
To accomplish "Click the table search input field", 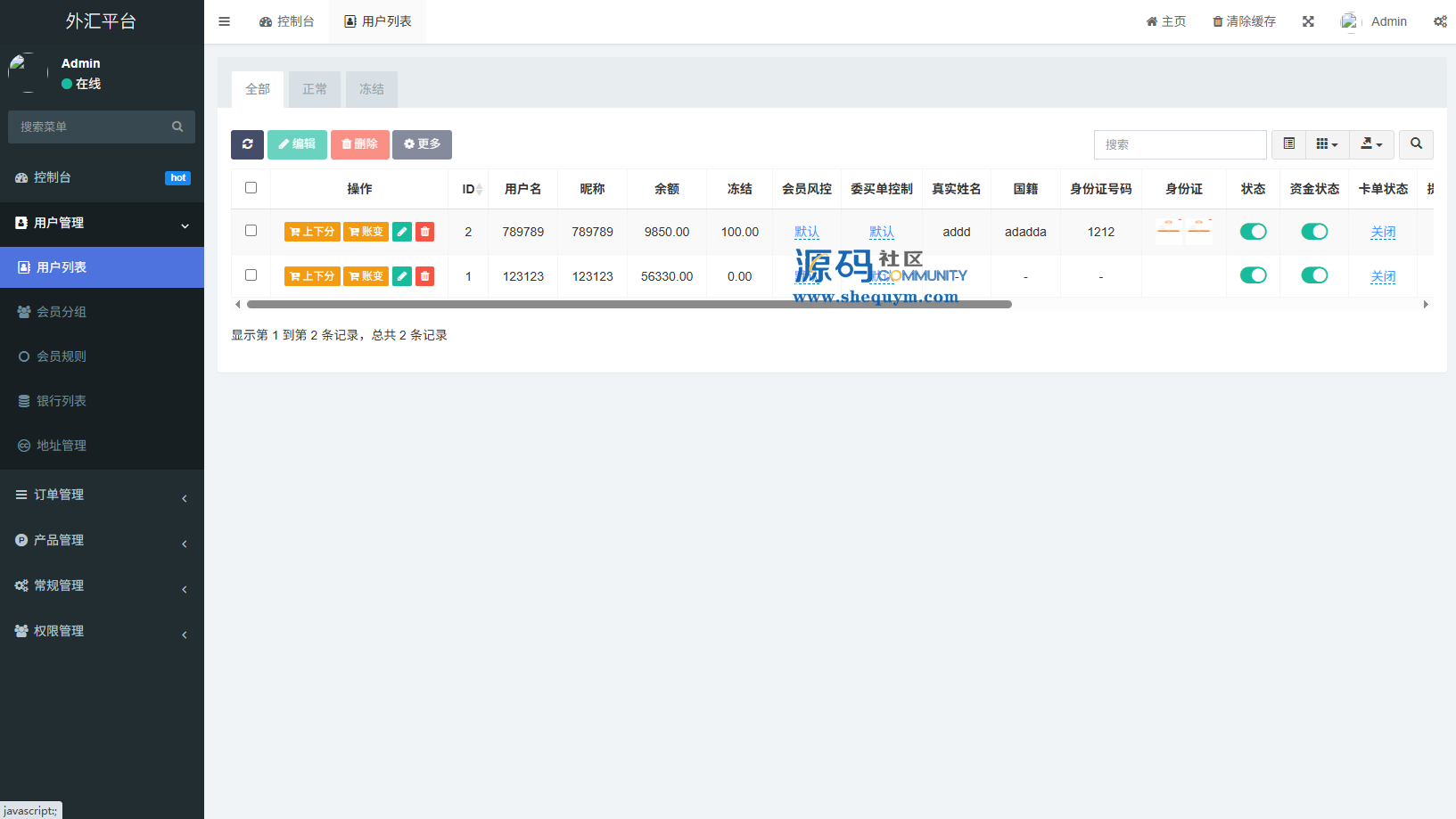I will (x=1180, y=144).
